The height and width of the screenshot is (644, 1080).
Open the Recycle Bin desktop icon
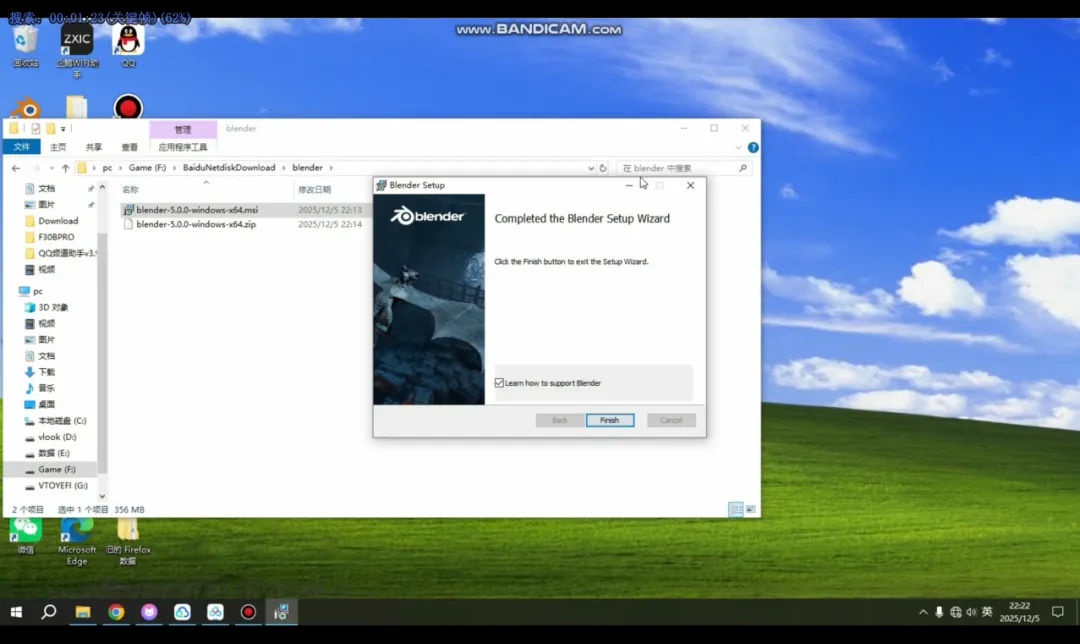[25, 47]
